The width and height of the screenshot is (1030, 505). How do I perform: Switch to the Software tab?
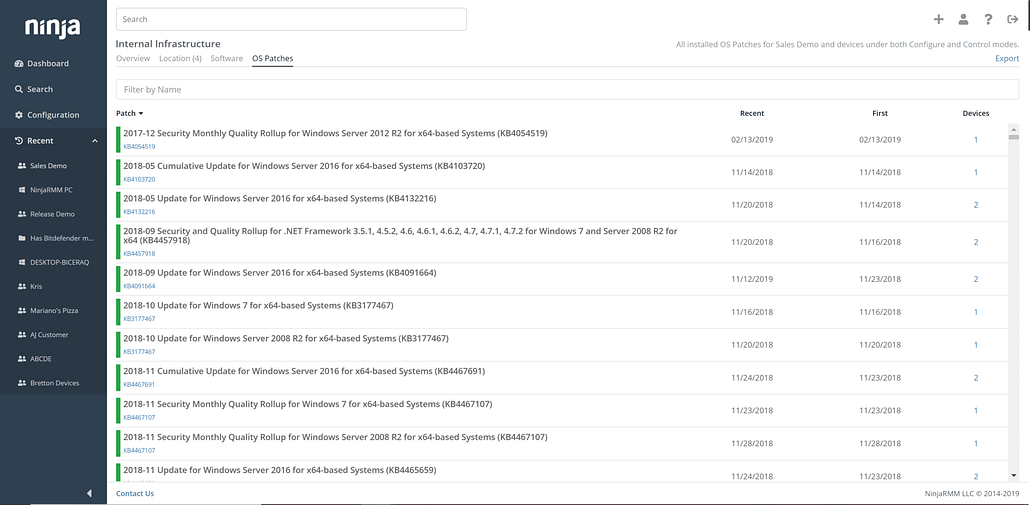click(227, 59)
